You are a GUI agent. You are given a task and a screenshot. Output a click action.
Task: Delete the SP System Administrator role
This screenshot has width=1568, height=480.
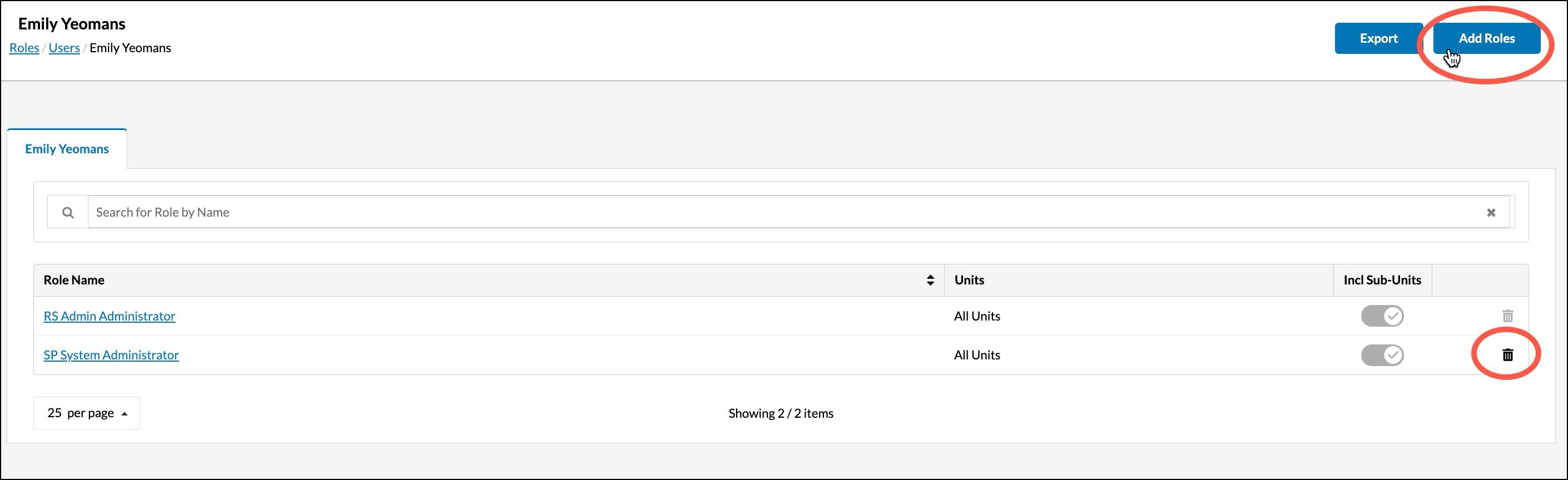click(1507, 354)
